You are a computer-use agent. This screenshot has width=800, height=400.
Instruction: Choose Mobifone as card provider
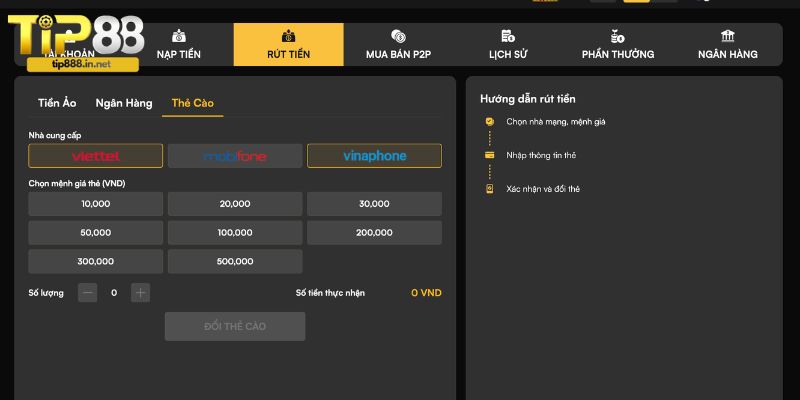[x=235, y=156]
